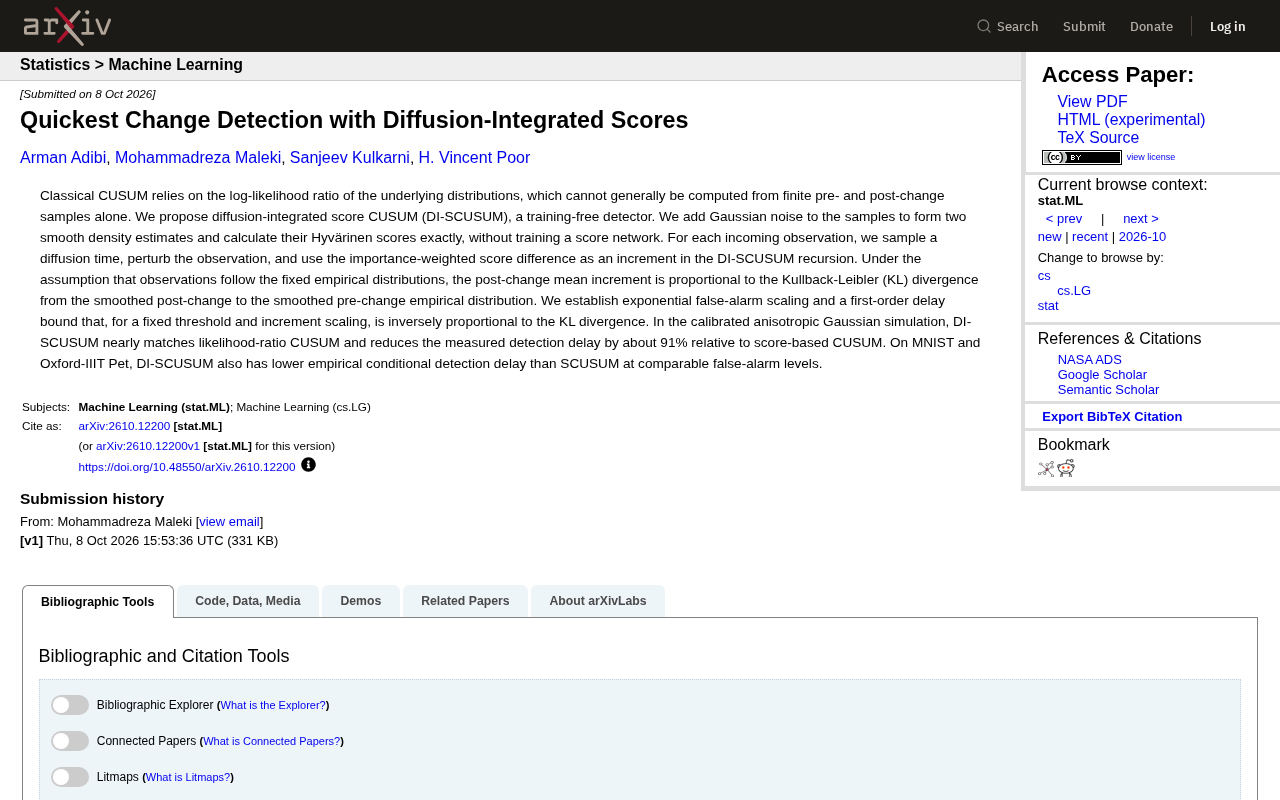Click Export BibTeX Citation
Screen dimensions: 1280x800
pos(1112,417)
